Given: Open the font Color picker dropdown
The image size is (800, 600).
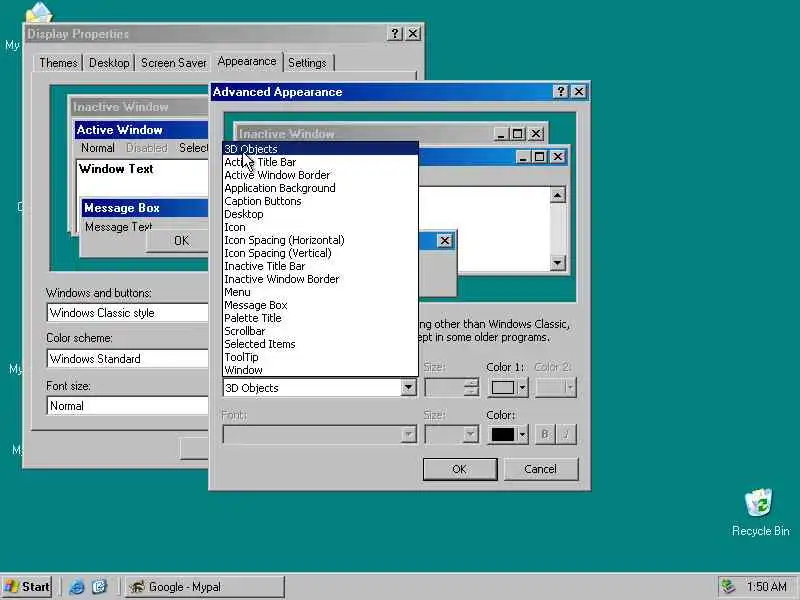Looking at the screenshot, I should pos(507,435).
